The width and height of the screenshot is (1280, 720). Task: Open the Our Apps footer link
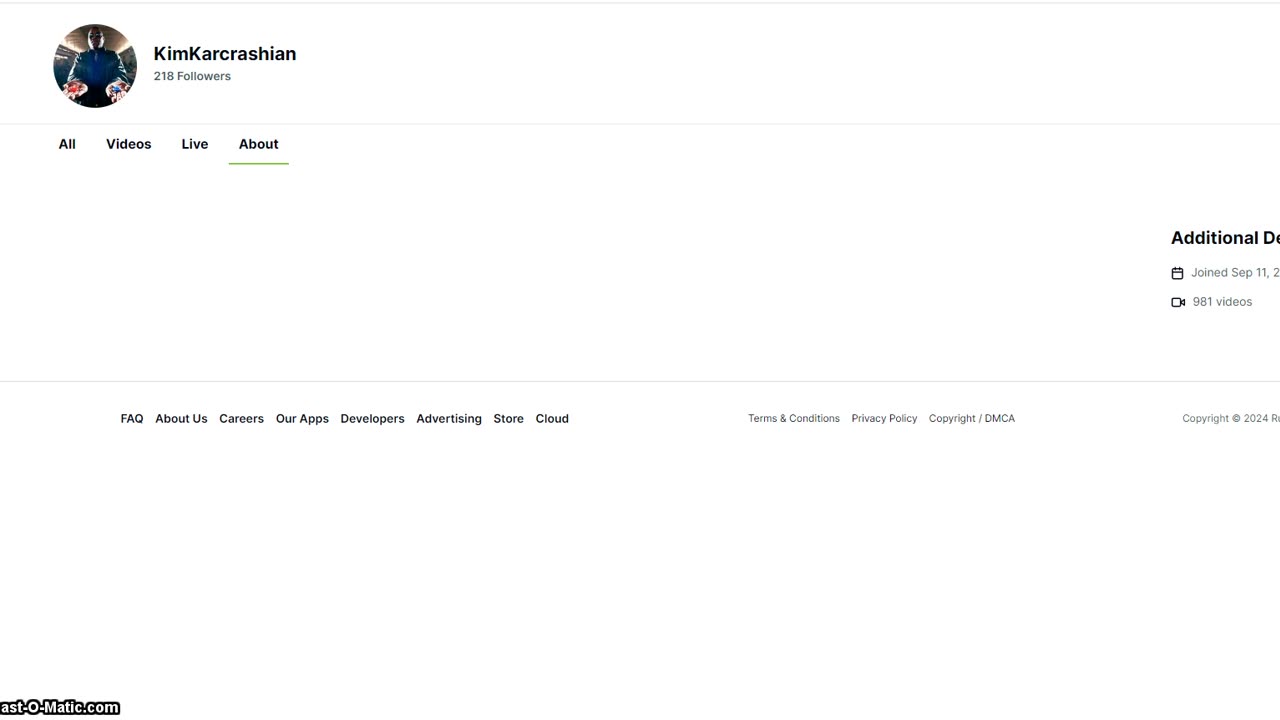[302, 419]
